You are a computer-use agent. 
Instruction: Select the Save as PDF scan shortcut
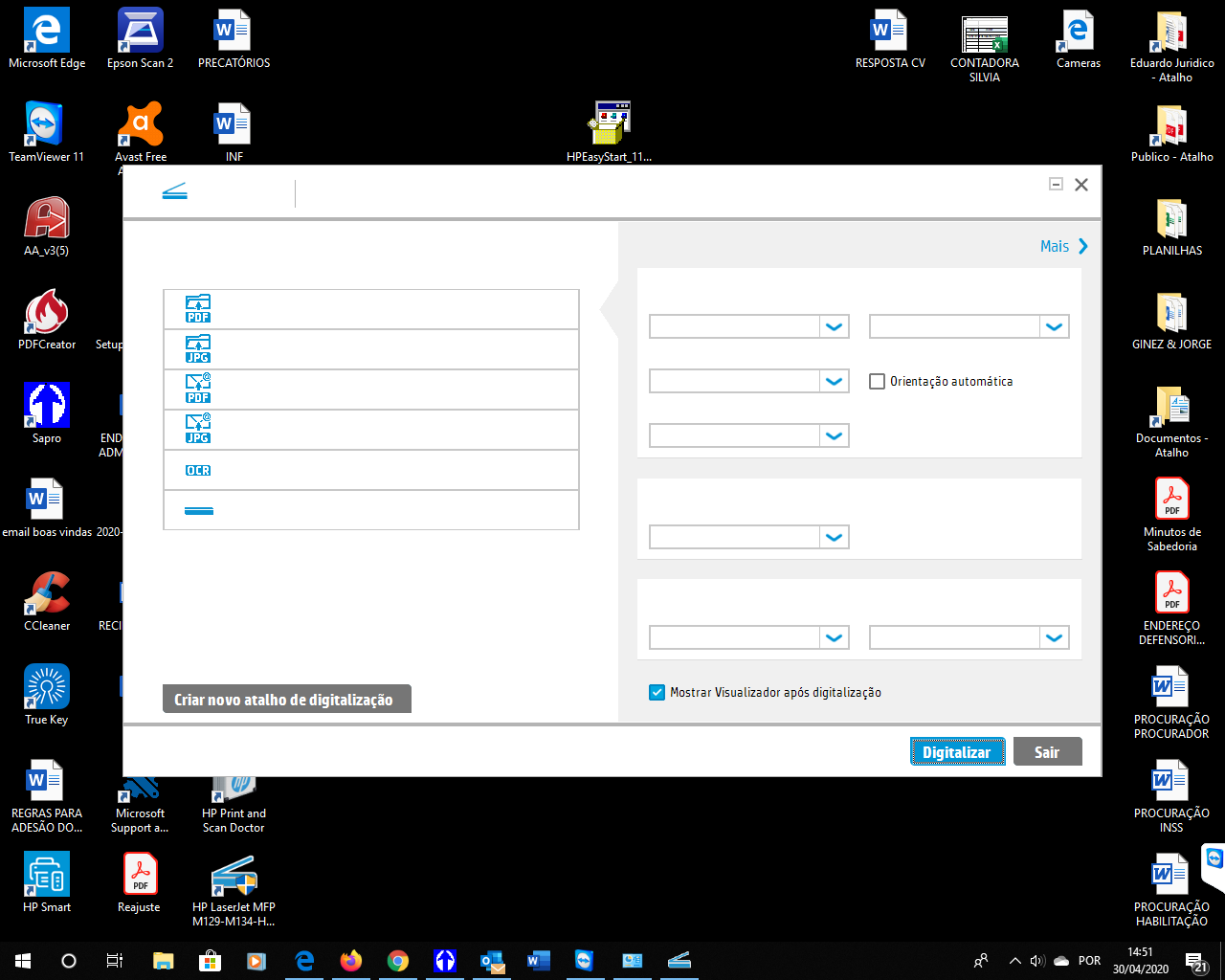371,308
